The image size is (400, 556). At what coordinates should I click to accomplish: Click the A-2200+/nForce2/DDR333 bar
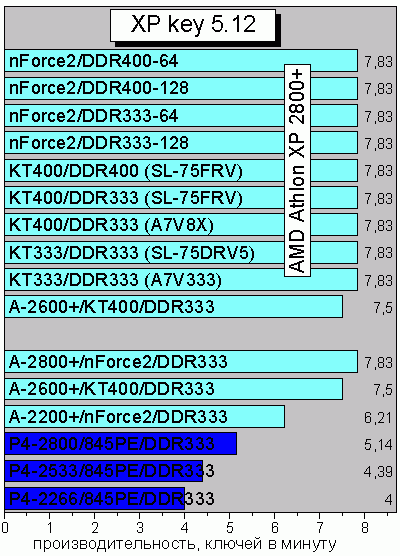(x=145, y=417)
